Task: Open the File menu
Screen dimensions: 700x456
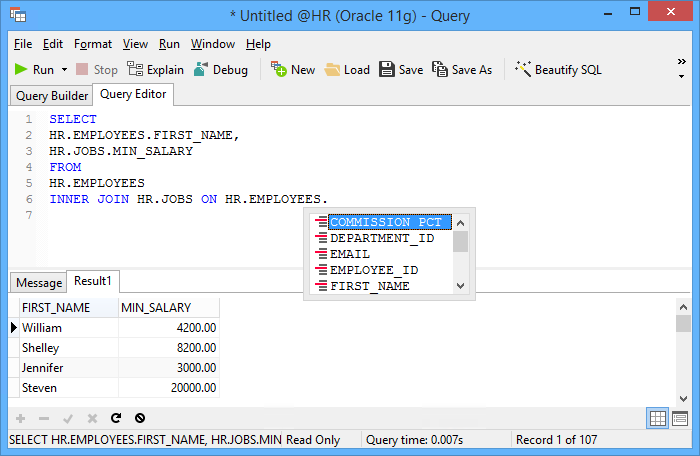Action: pos(23,44)
